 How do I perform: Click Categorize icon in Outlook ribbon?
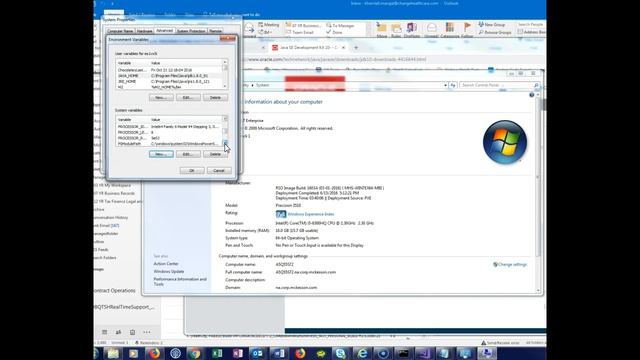[x=450, y=30]
